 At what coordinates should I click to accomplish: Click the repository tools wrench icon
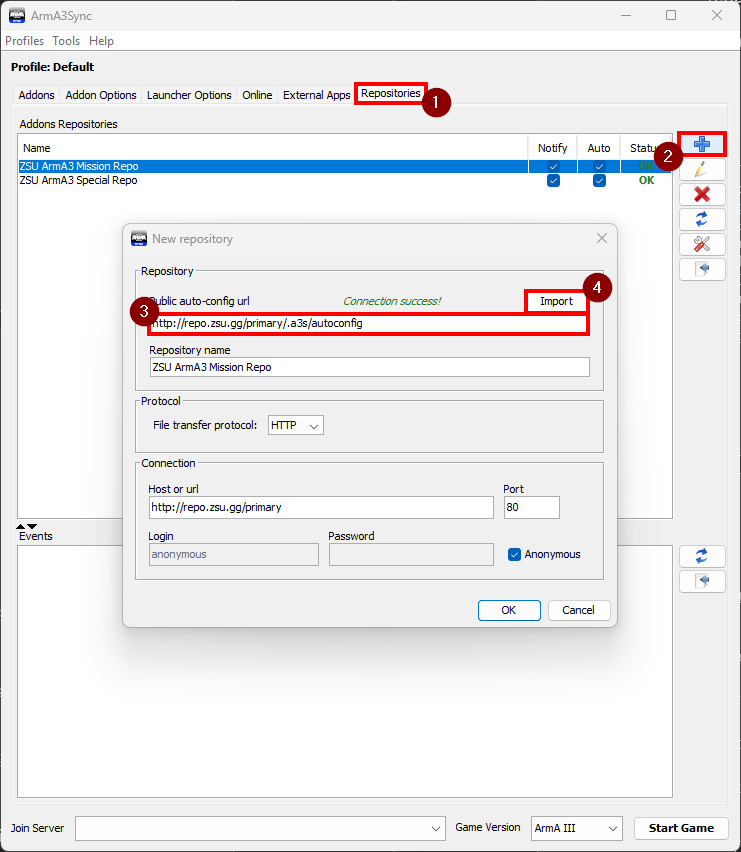702,244
